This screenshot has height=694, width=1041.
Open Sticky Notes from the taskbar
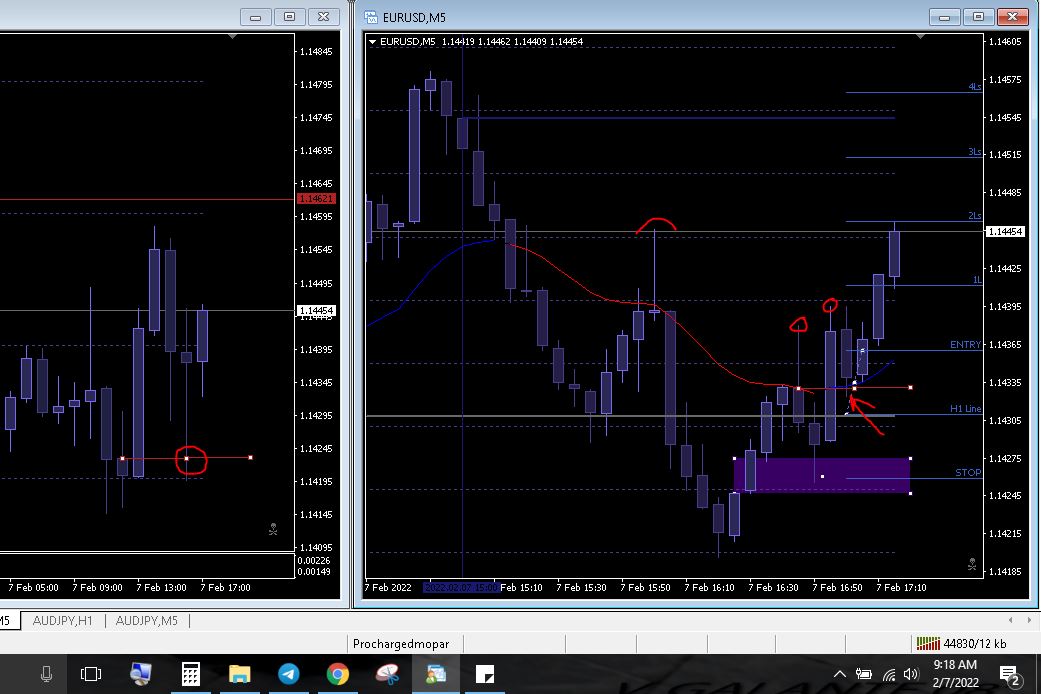coord(485,674)
